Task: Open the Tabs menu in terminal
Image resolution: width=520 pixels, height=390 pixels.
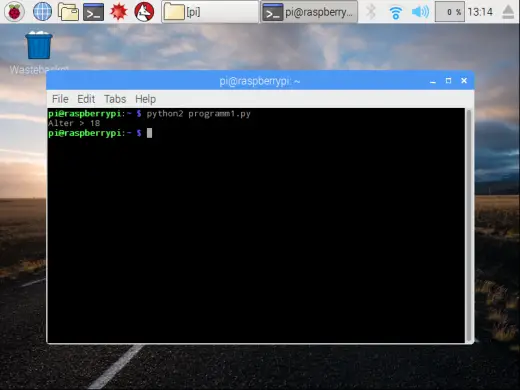Action: 115,99
